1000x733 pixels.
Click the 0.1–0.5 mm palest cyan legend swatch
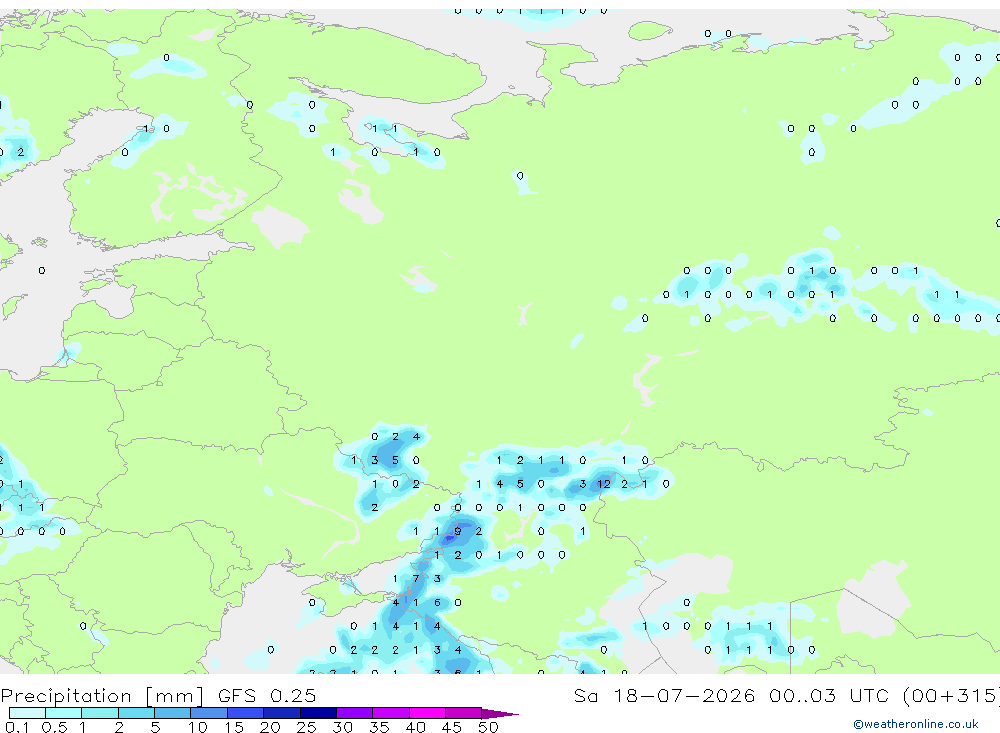27,713
